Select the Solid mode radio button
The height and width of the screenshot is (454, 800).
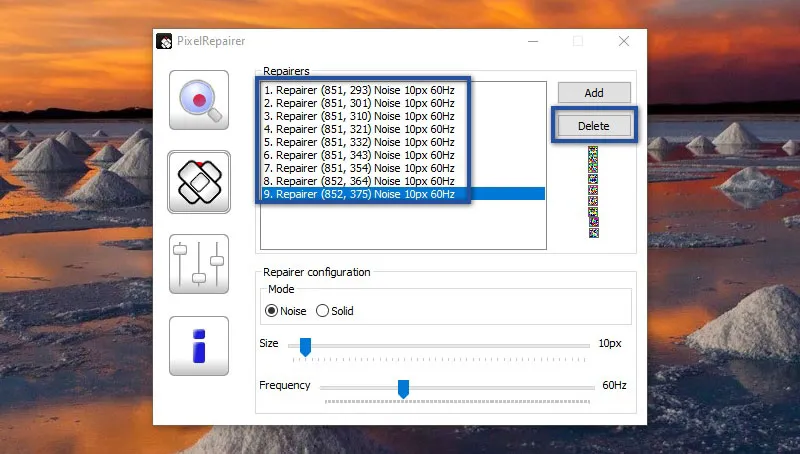tap(322, 311)
